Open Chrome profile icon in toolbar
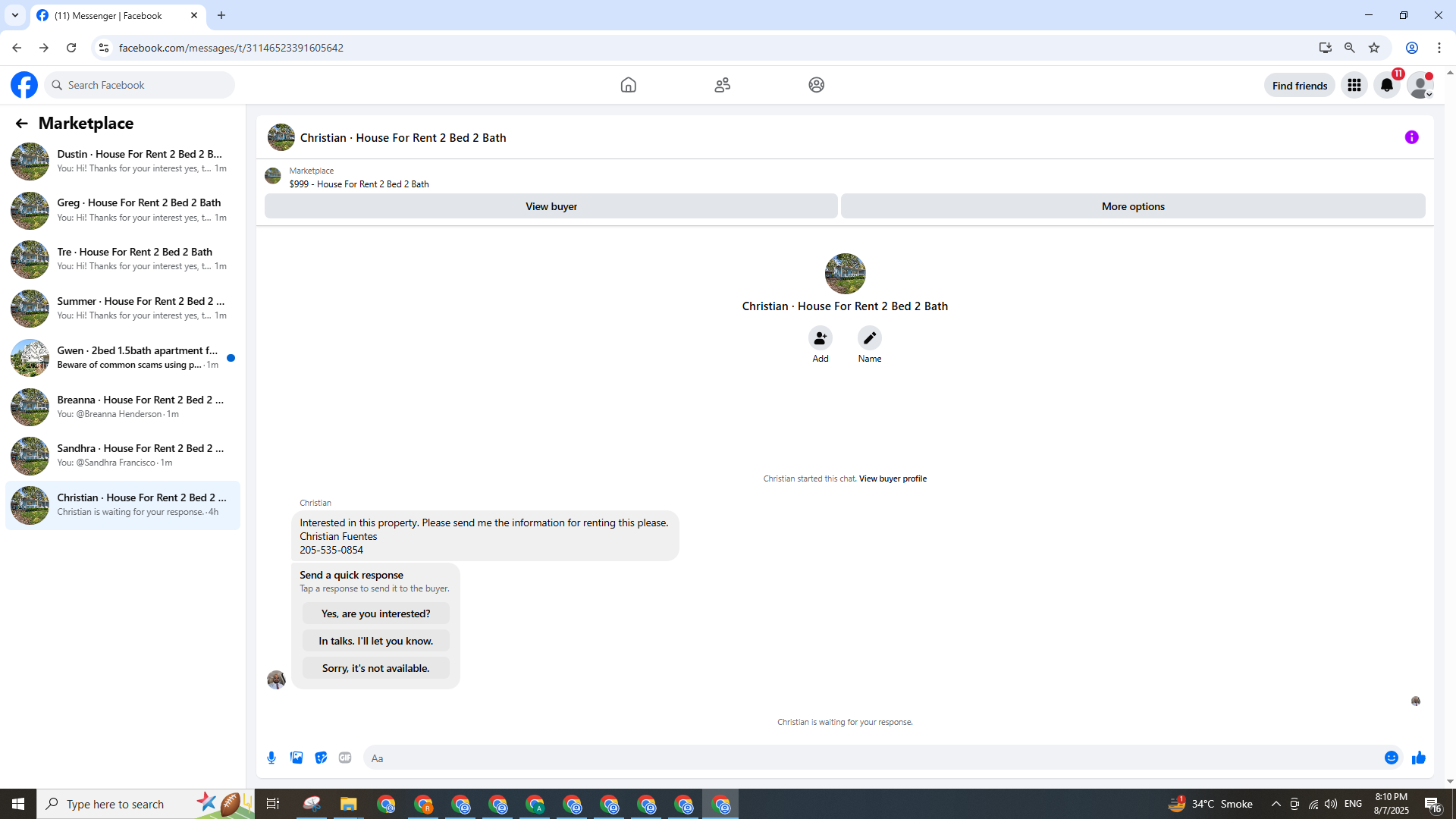1456x819 pixels. click(1412, 48)
